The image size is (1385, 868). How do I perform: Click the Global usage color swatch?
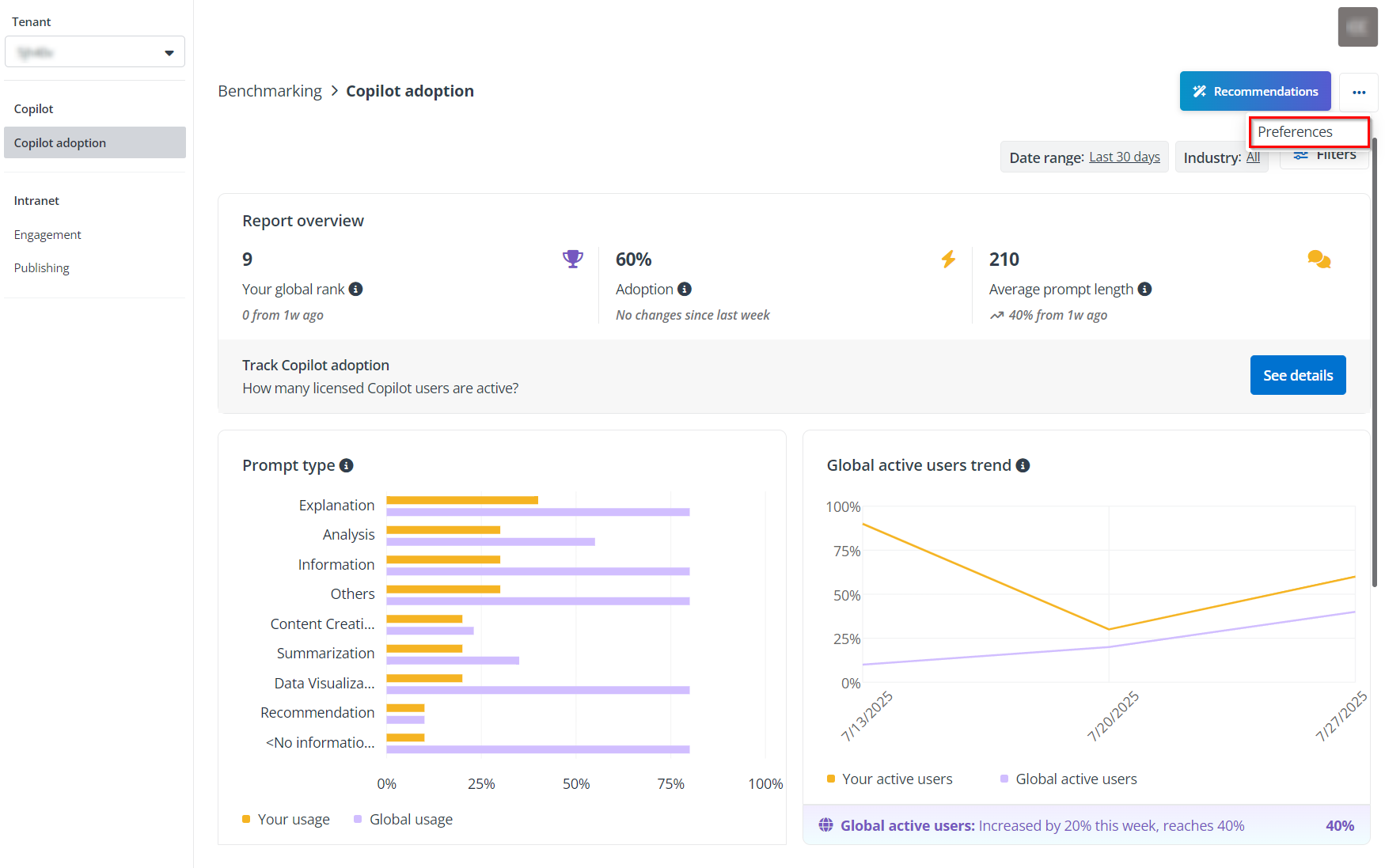point(357,819)
